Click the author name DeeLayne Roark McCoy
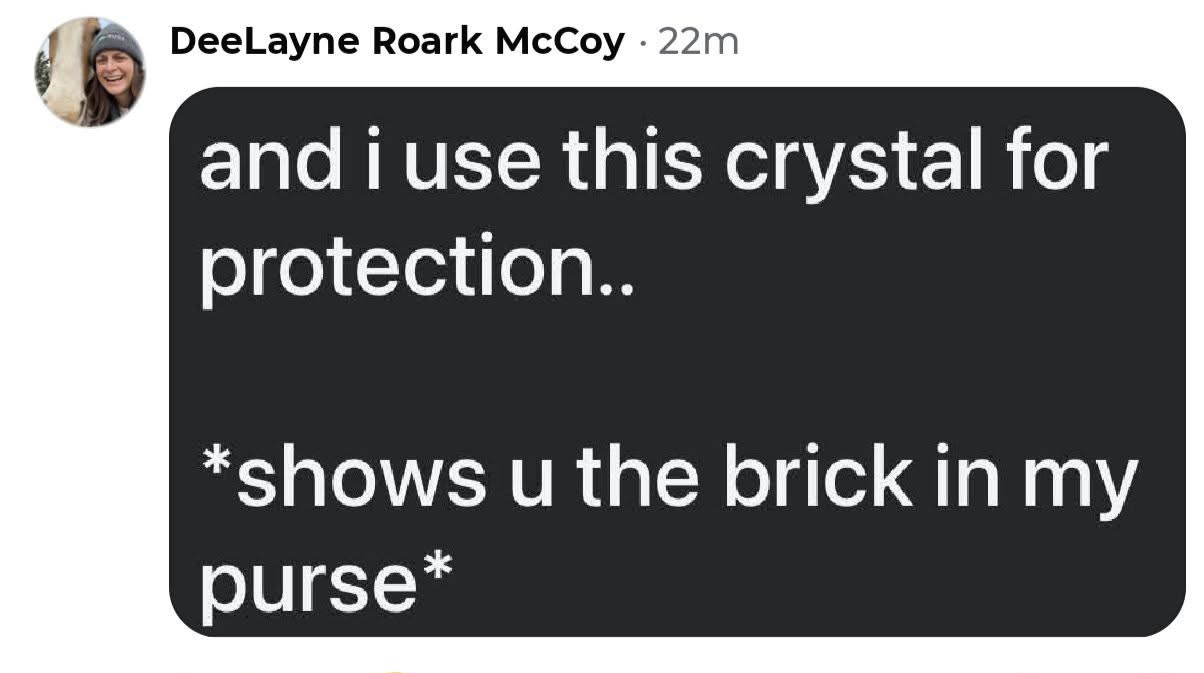The width and height of the screenshot is (1204, 673). click(x=397, y=42)
